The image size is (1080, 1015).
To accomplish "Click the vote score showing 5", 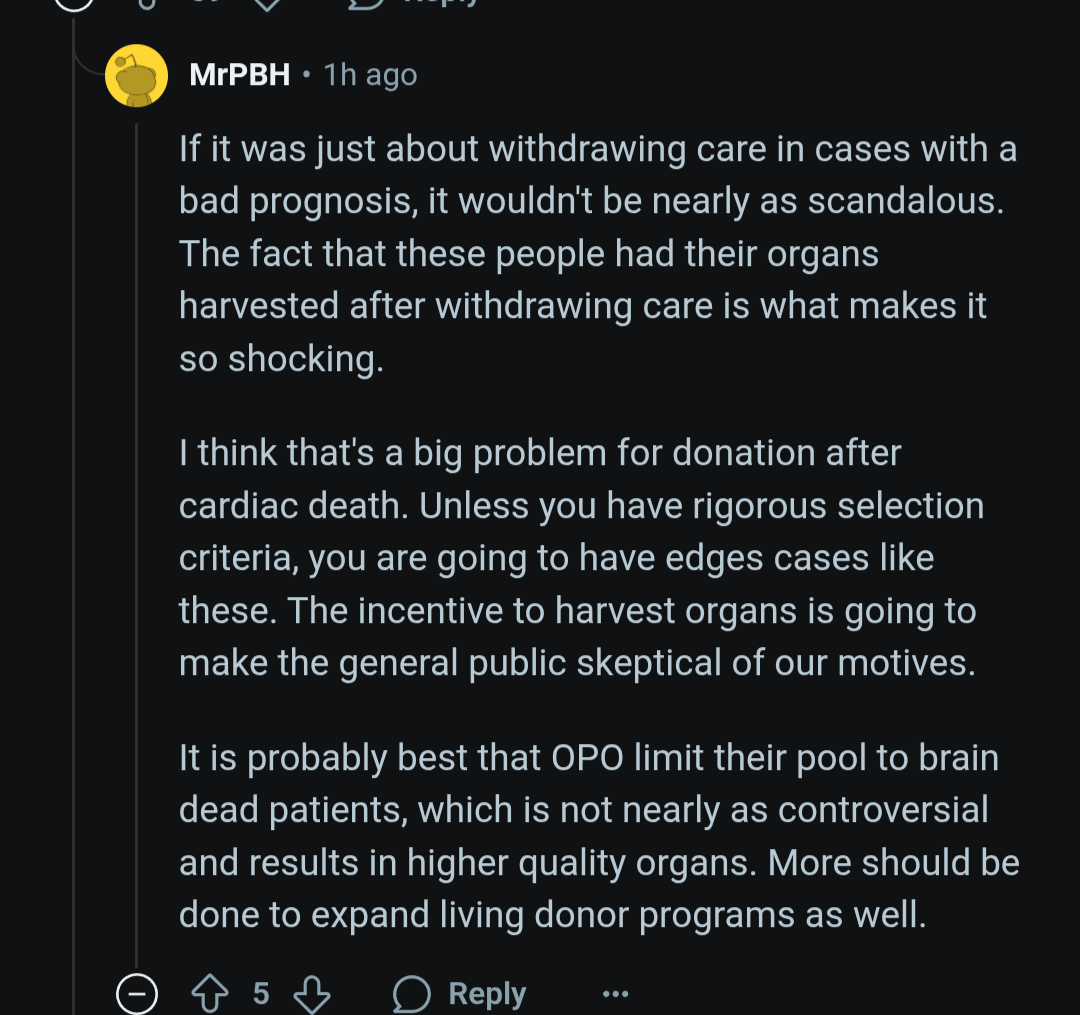I will pos(261,994).
